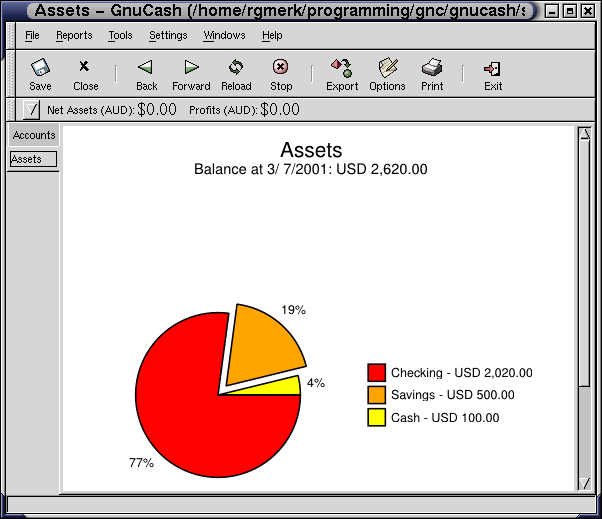This screenshot has height=519, width=602.
Task: Select the Assets tab in sidebar
Action: 33,159
